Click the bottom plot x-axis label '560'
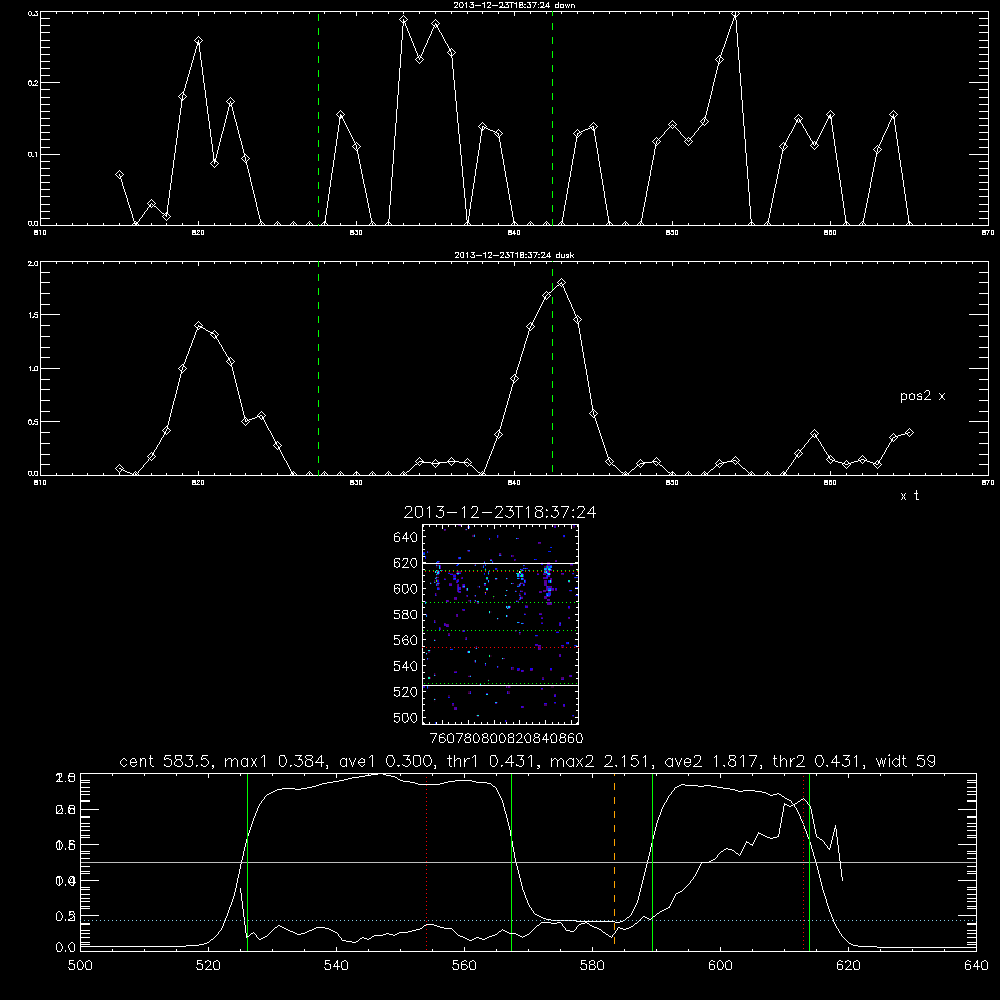 coord(464,966)
